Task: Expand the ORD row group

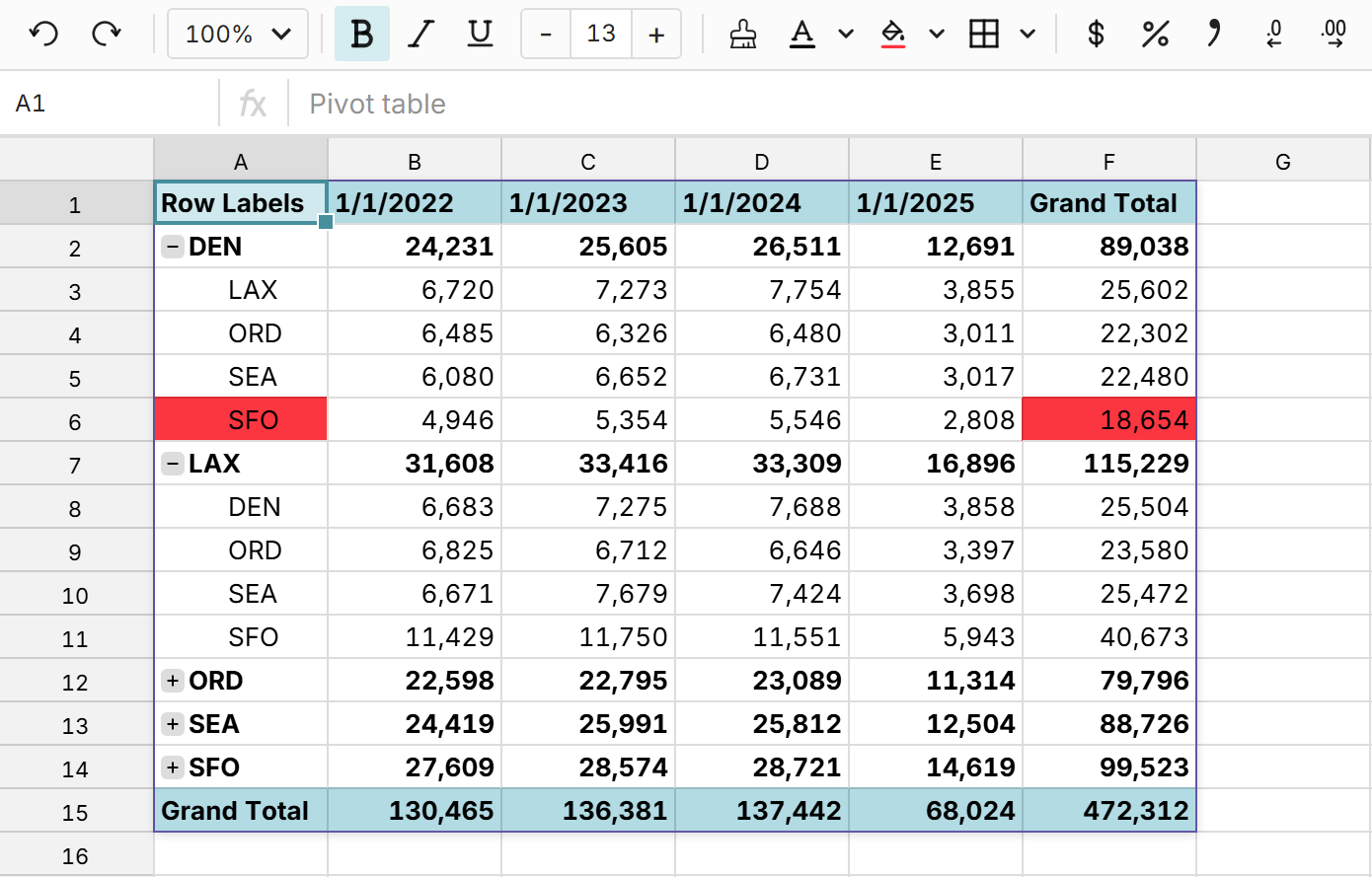Action: (173, 681)
